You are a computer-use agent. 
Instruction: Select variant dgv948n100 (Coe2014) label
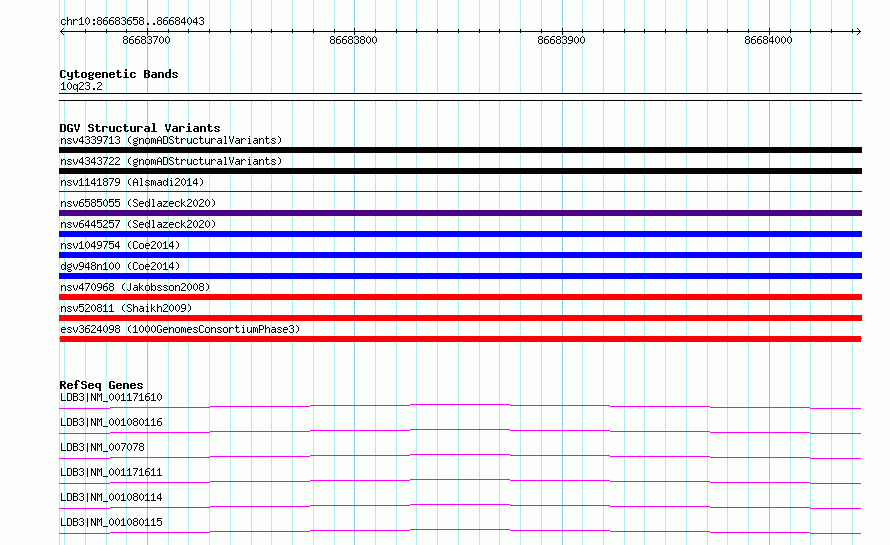tap(120, 266)
